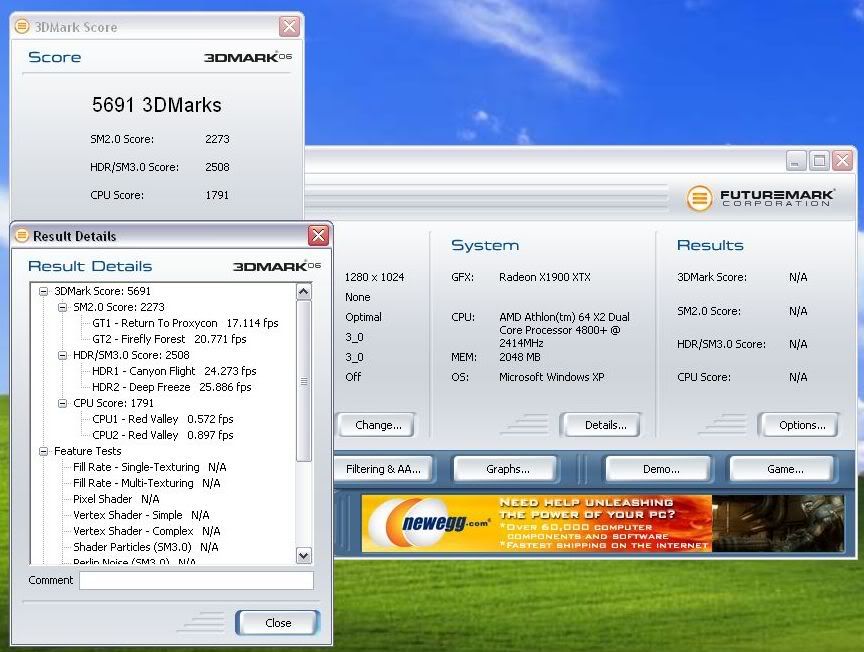Click the Results section heading
The height and width of the screenshot is (652, 864).
(710, 245)
